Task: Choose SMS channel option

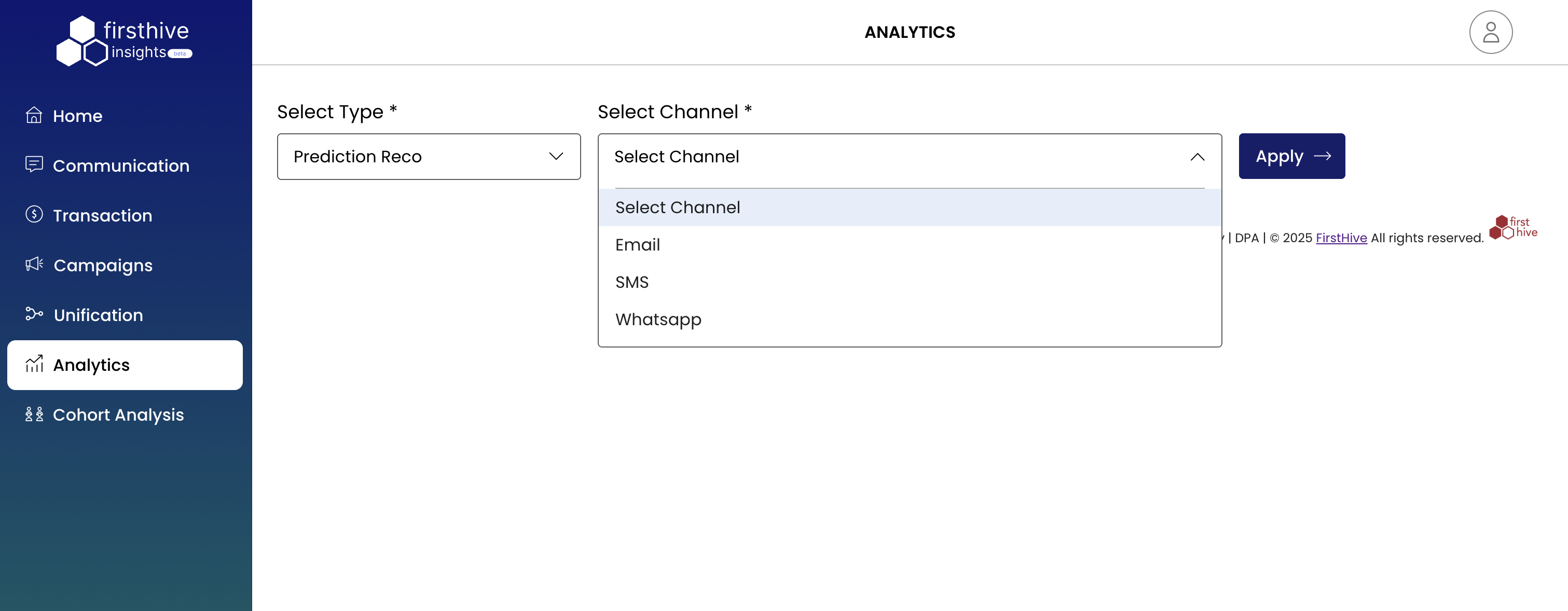Action: 632,282
